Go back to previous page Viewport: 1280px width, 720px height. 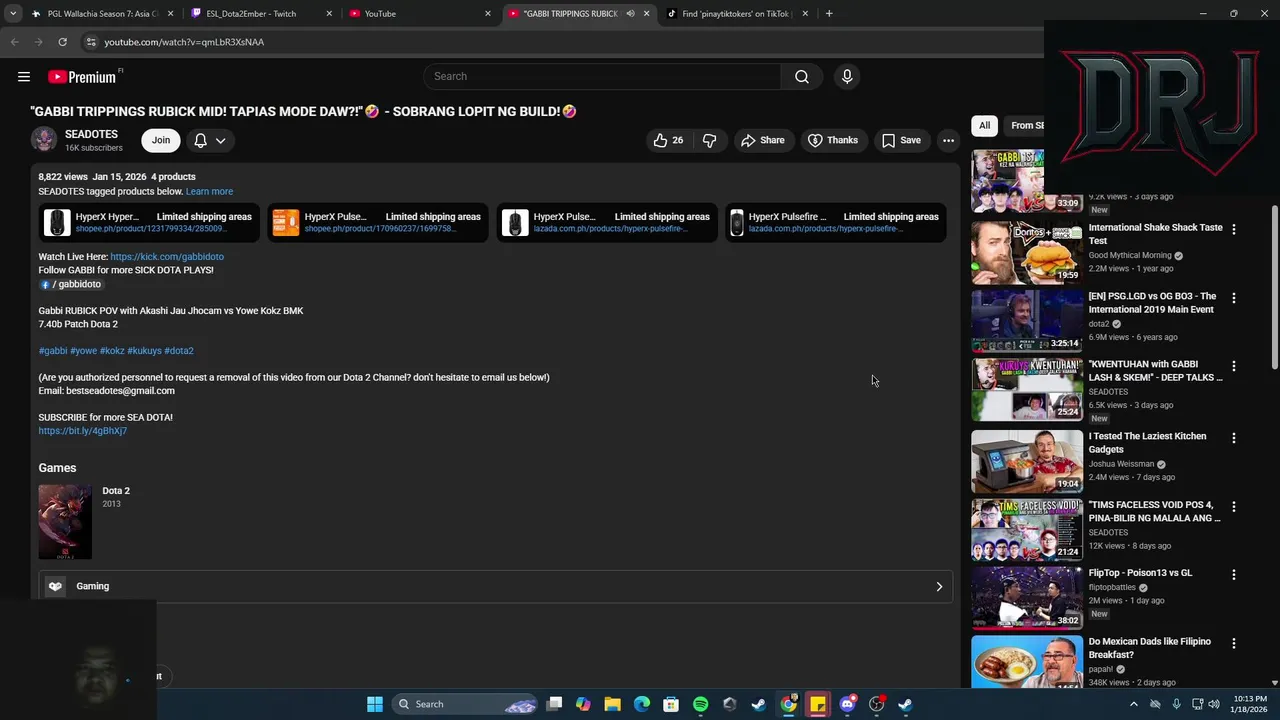coord(14,42)
